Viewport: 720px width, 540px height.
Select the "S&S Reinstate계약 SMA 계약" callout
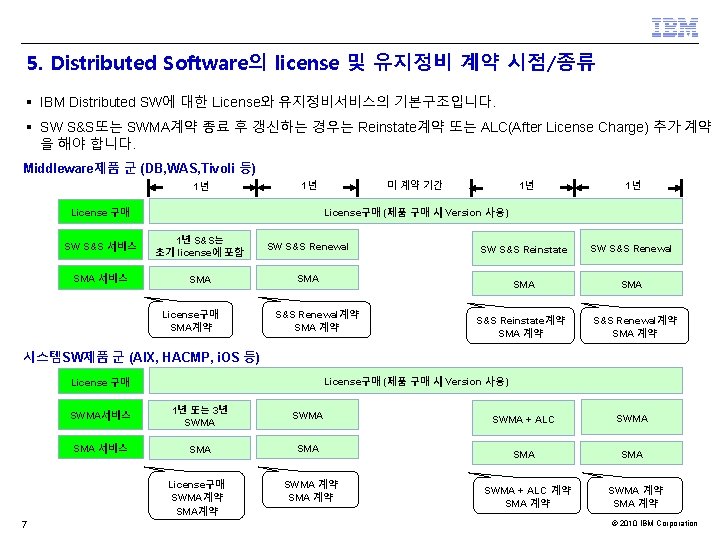[x=520, y=326]
